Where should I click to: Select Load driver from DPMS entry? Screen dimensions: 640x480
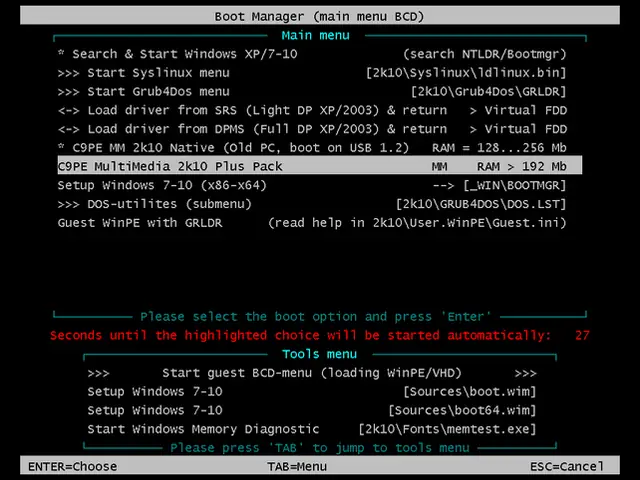320,129
